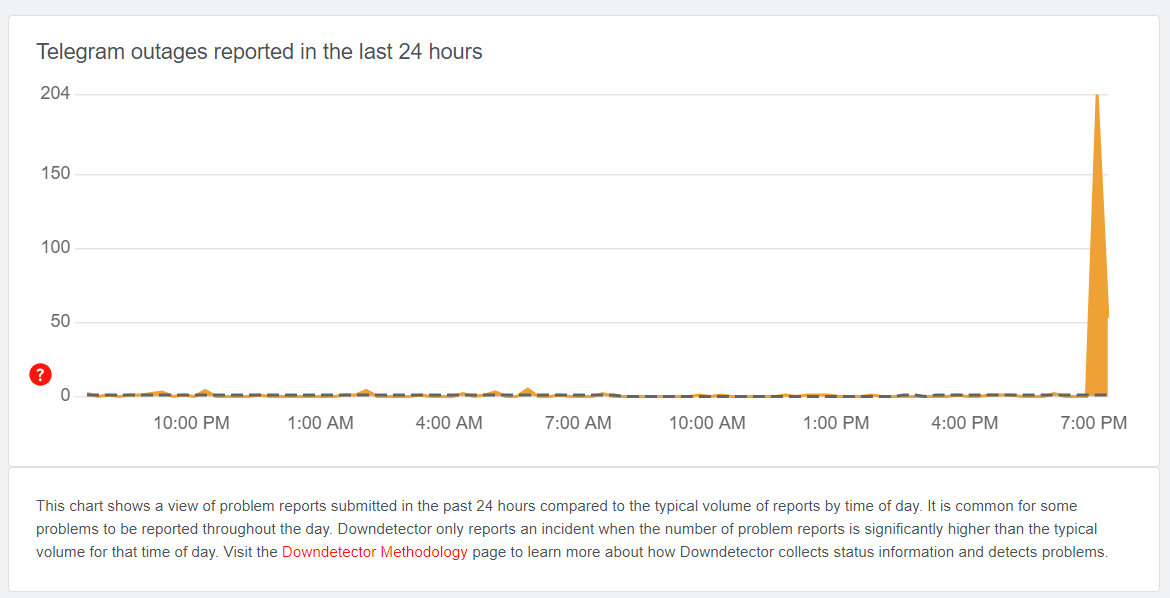
Task: Click the 204 y-axis value
Action: (55, 94)
